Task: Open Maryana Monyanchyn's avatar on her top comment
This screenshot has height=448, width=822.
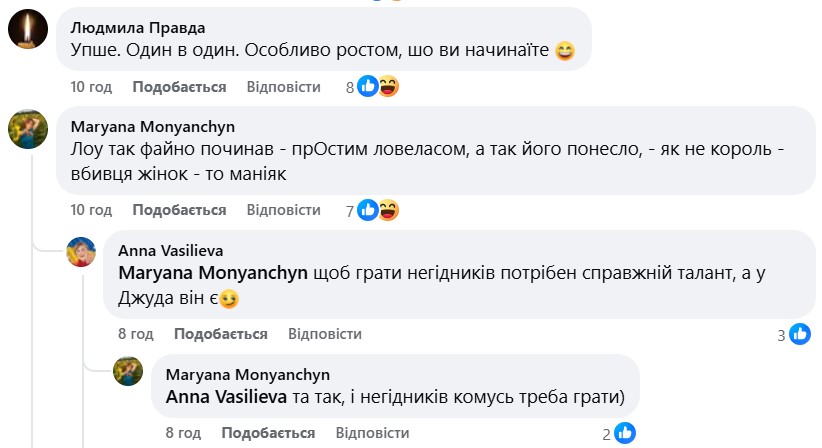Action: (28, 128)
